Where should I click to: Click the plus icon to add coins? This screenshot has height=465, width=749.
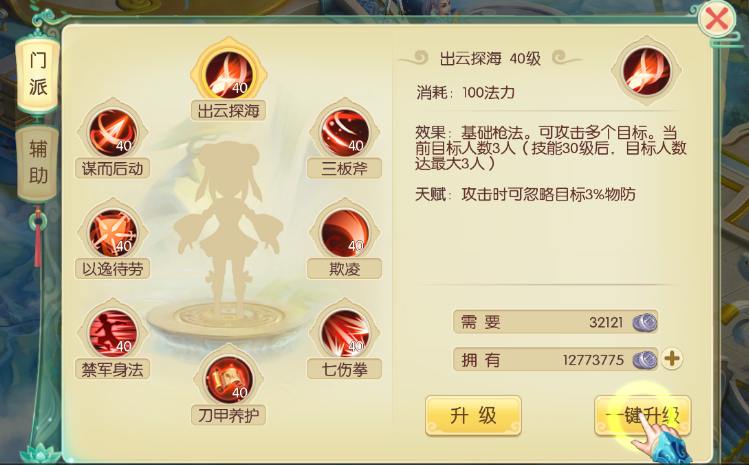(672, 359)
